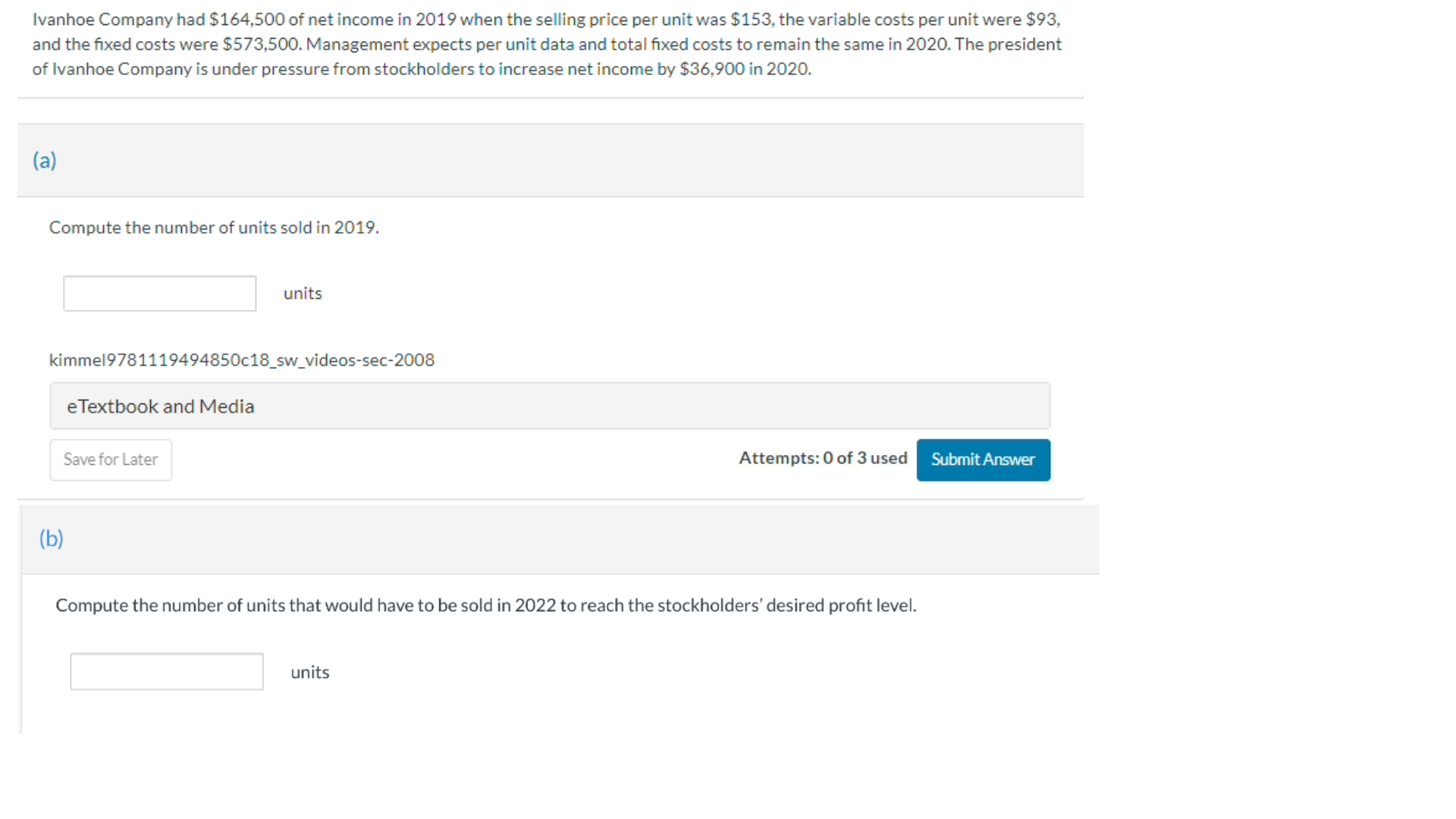Click the units input field for part (b)

pyautogui.click(x=167, y=672)
